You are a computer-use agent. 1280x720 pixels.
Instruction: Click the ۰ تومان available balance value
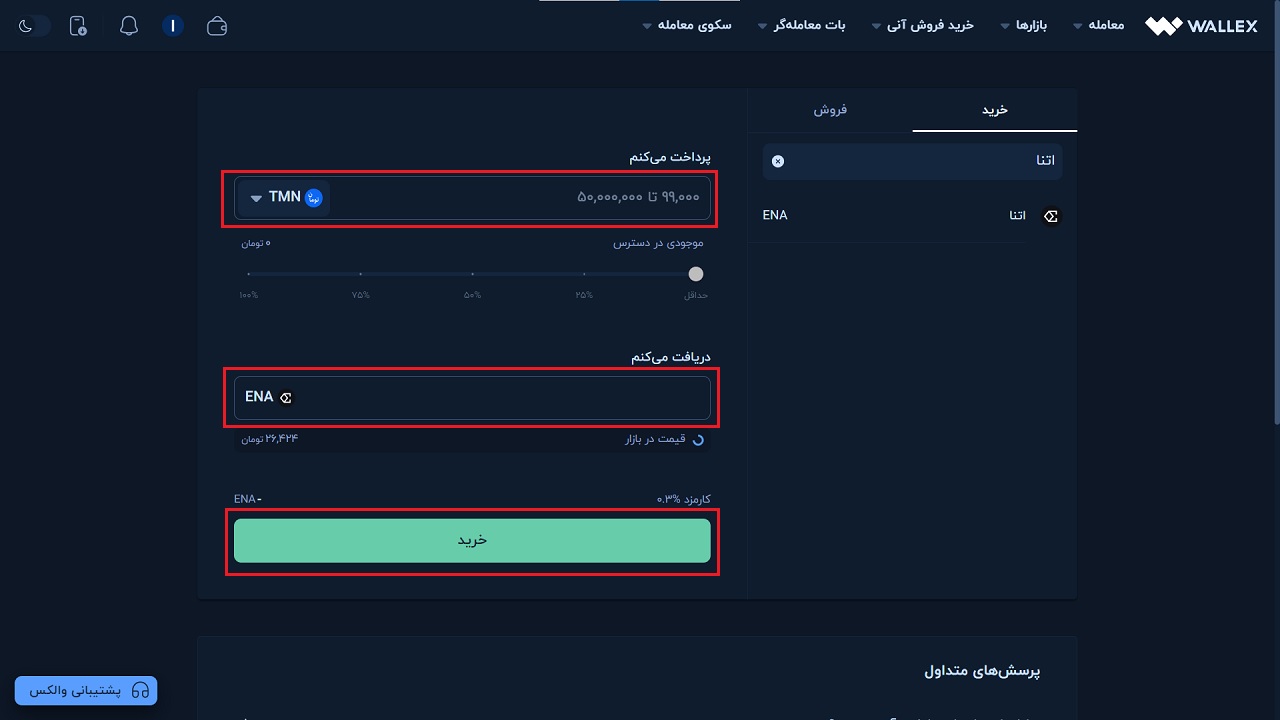254,243
